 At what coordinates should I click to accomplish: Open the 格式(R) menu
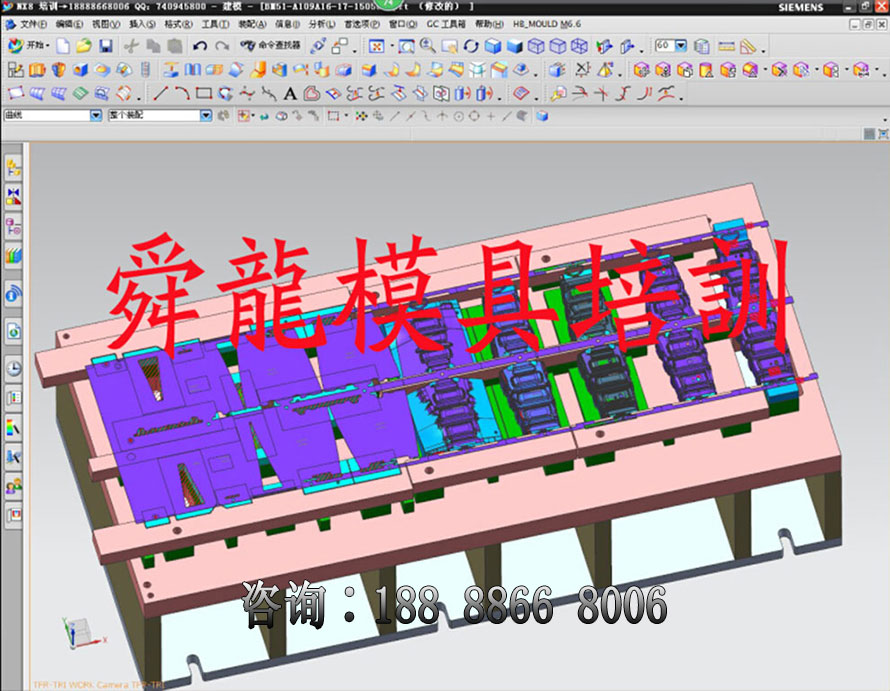[178, 24]
